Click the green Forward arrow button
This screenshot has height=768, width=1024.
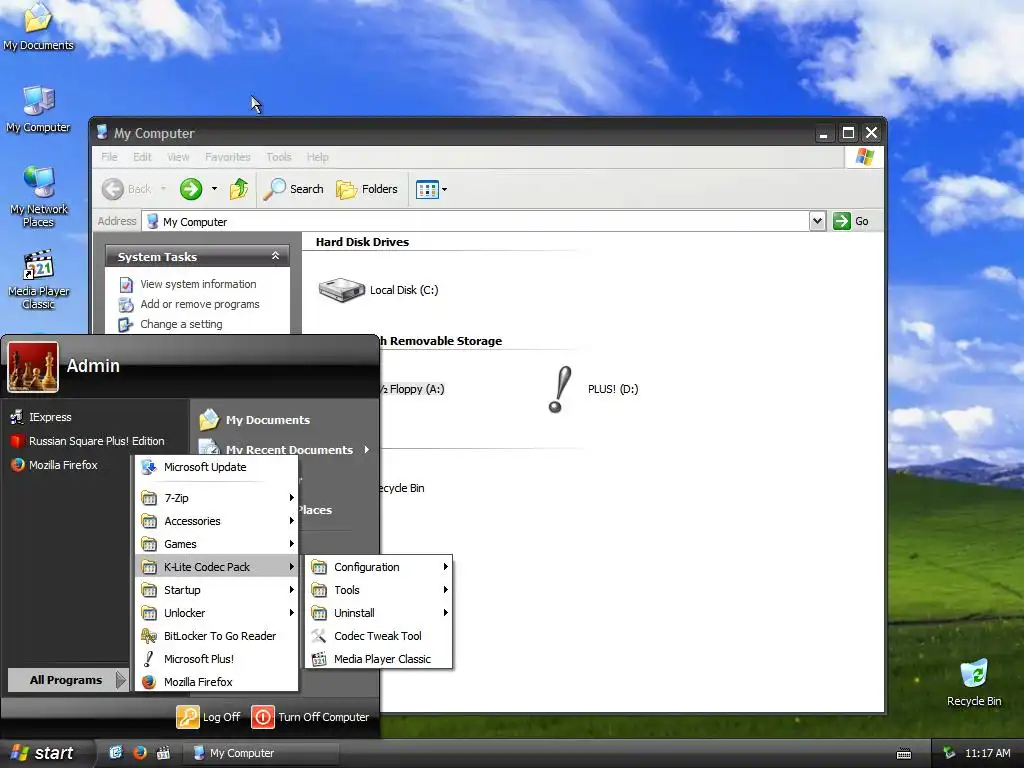pyautogui.click(x=191, y=189)
